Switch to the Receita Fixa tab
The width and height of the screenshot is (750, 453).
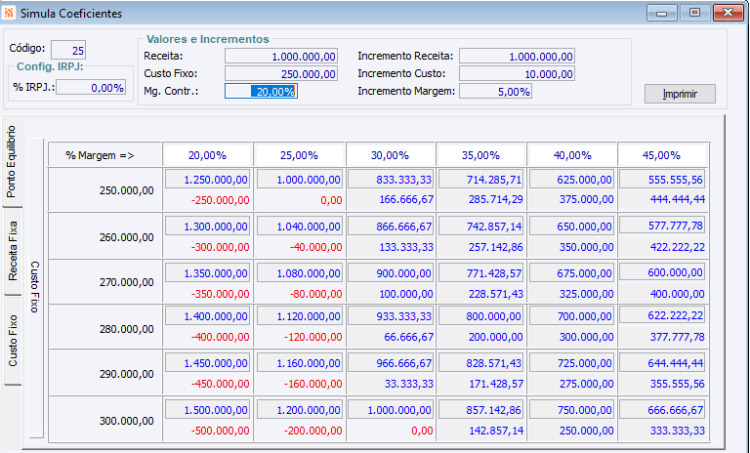[12, 251]
